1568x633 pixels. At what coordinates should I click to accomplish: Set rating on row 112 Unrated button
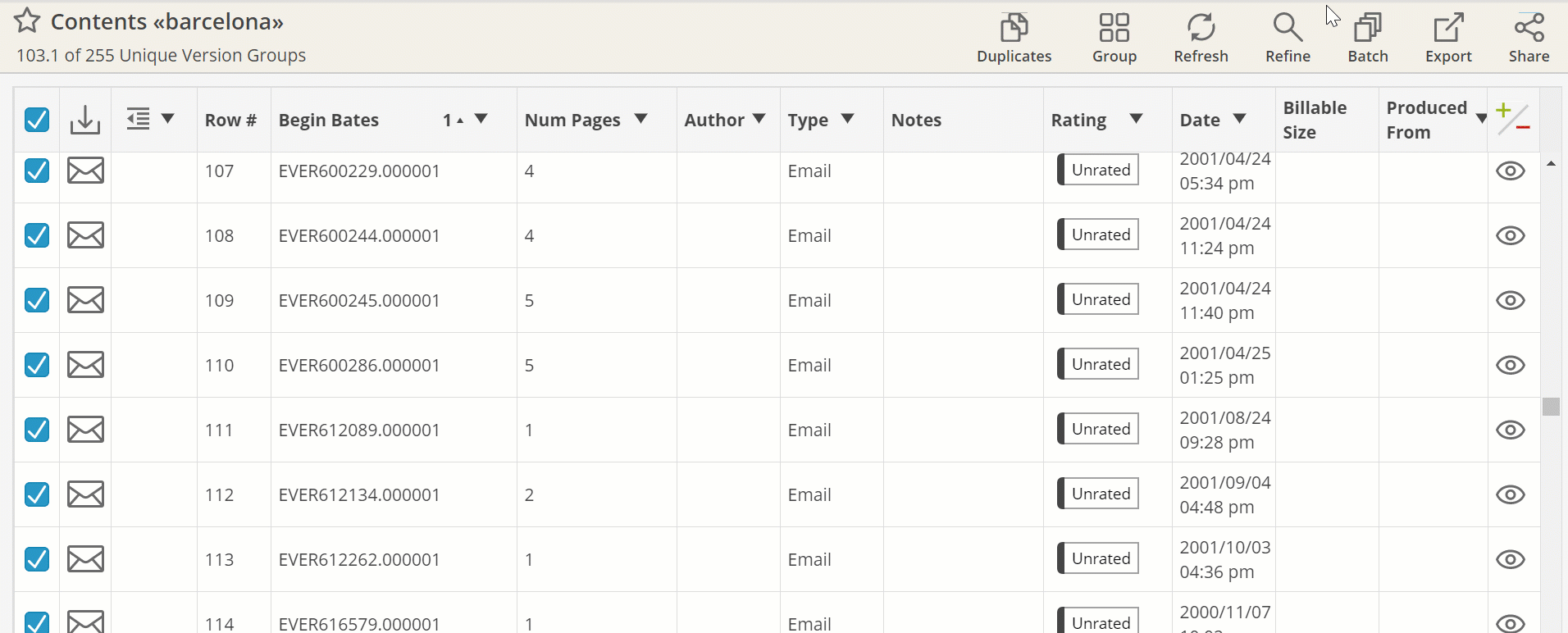pos(1098,494)
